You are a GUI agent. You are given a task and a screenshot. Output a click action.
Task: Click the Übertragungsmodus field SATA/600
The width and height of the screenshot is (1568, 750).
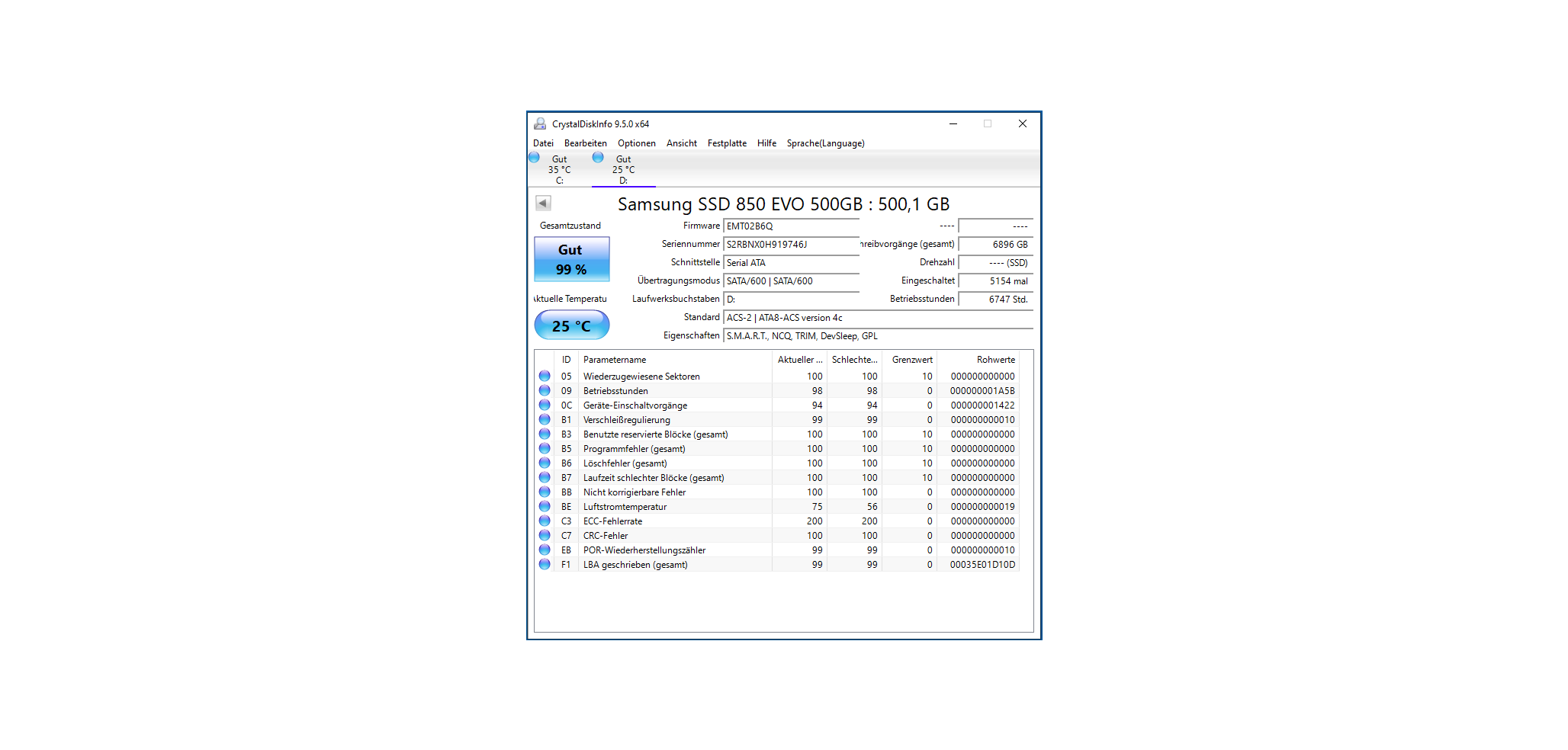click(791, 281)
